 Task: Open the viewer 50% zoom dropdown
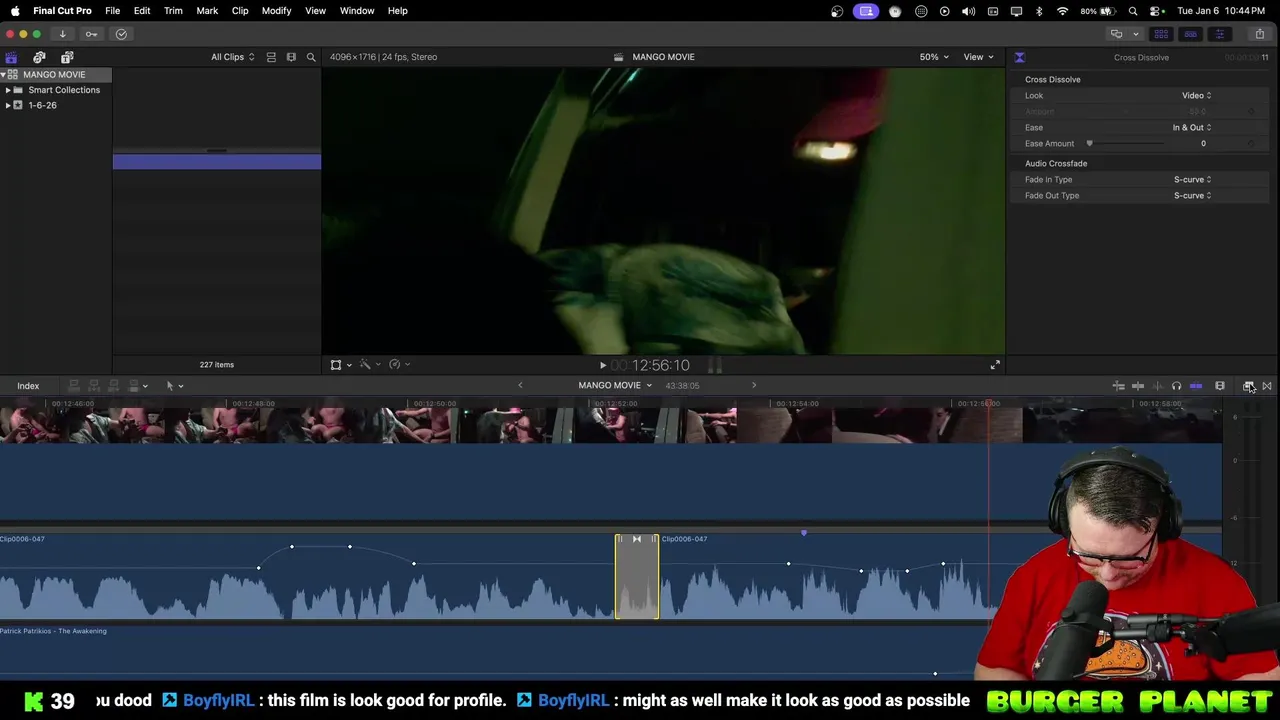click(934, 57)
